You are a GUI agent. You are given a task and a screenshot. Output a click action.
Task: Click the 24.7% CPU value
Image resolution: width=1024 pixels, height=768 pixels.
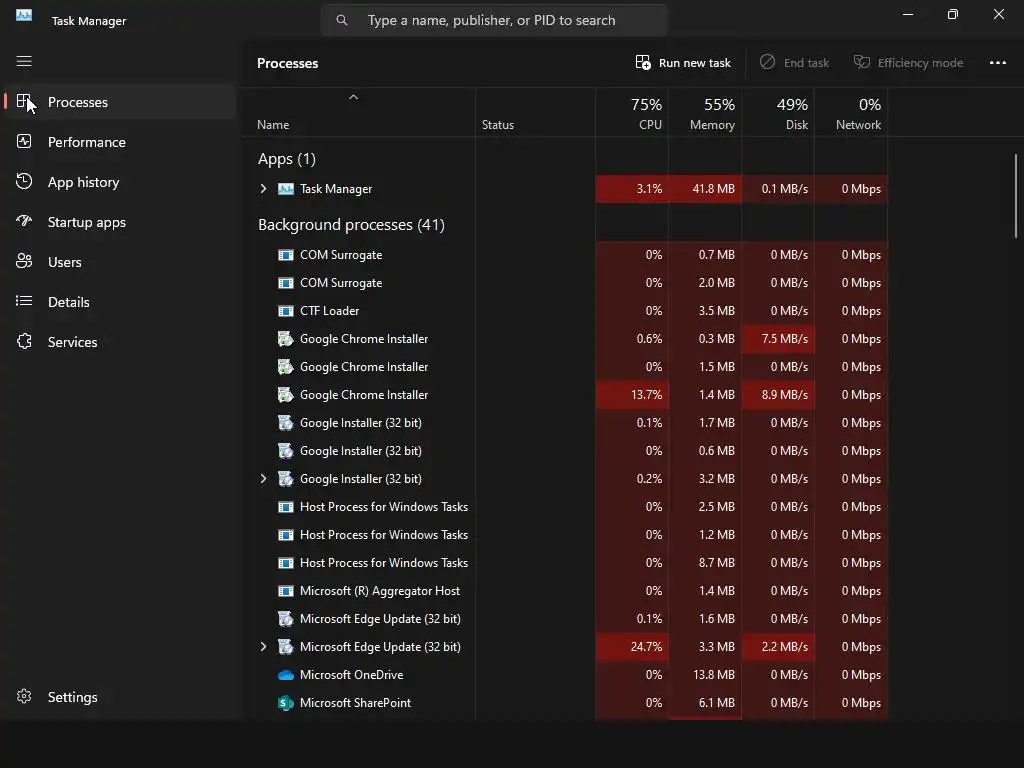click(x=646, y=647)
